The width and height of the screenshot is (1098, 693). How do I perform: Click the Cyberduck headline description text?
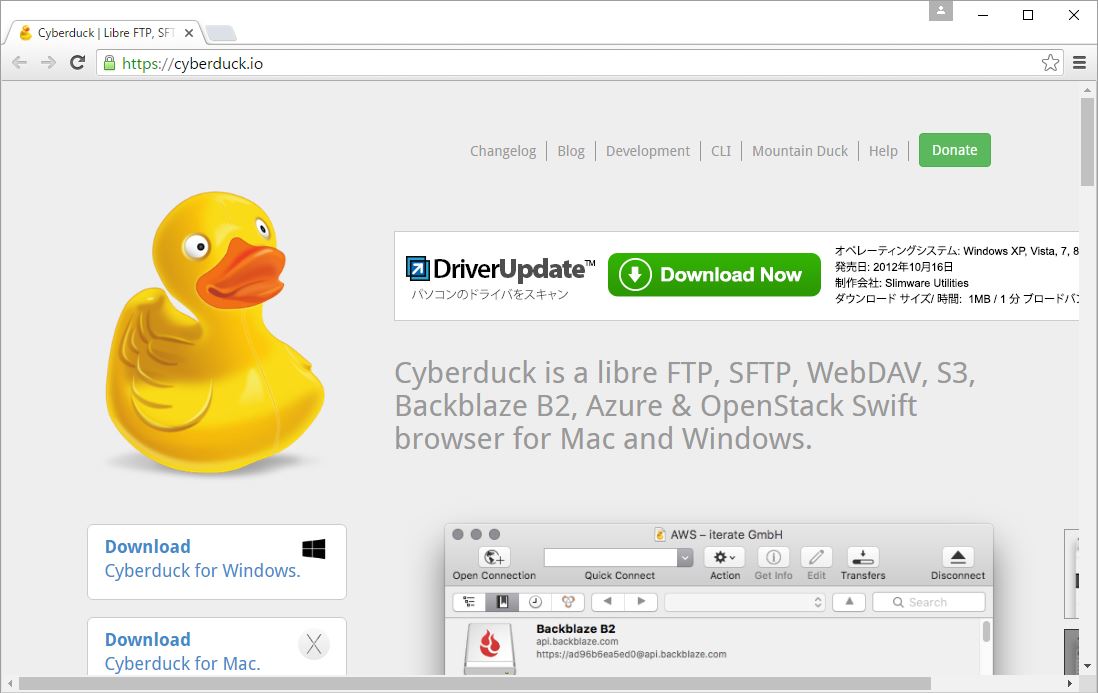[x=685, y=406]
